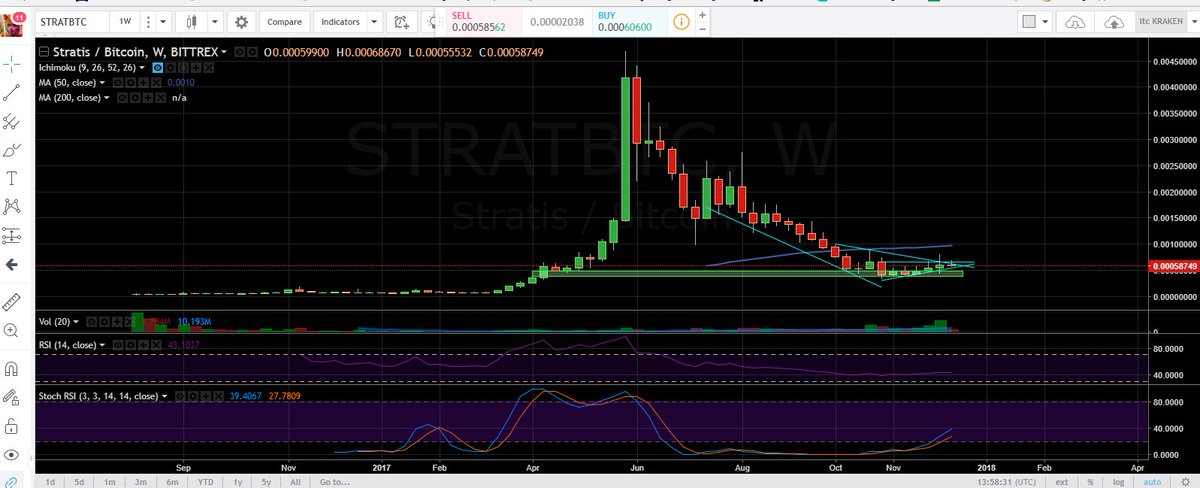1200x488 pixels.
Task: Toggle Ichimoku indicator visibility eye
Action: pos(158,68)
